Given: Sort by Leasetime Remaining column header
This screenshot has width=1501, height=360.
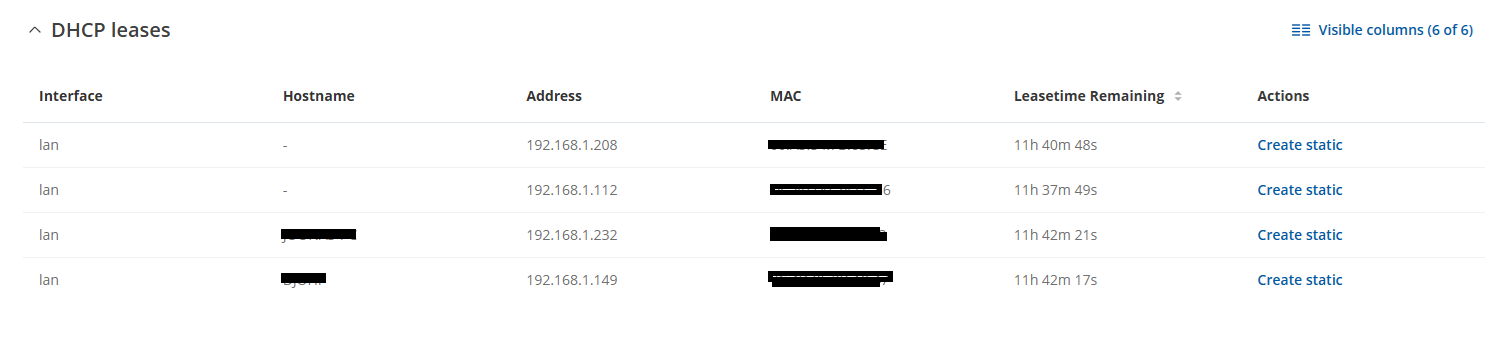Looking at the screenshot, I should (x=1089, y=96).
